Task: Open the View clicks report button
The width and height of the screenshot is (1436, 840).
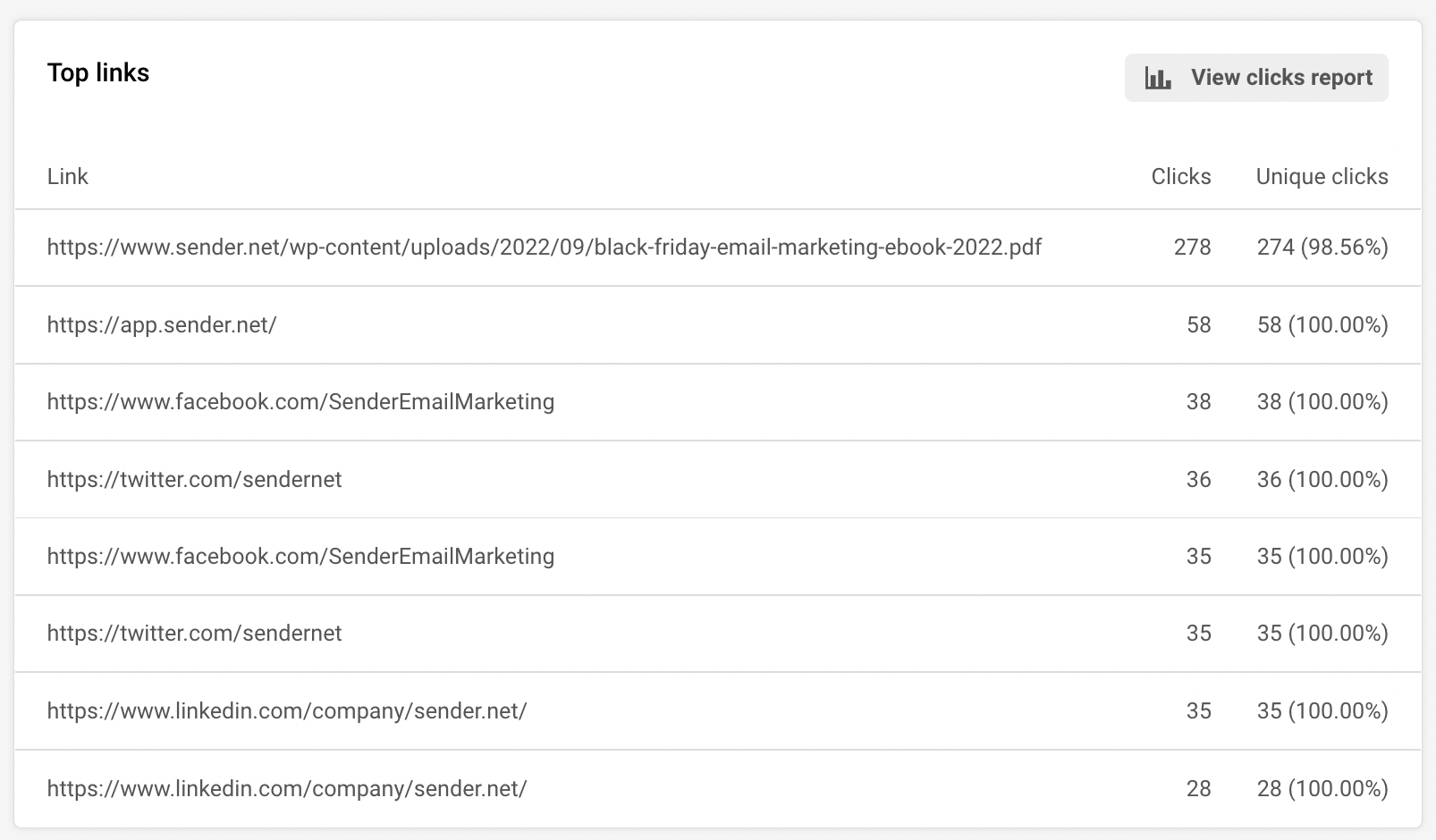Action: tap(1255, 78)
